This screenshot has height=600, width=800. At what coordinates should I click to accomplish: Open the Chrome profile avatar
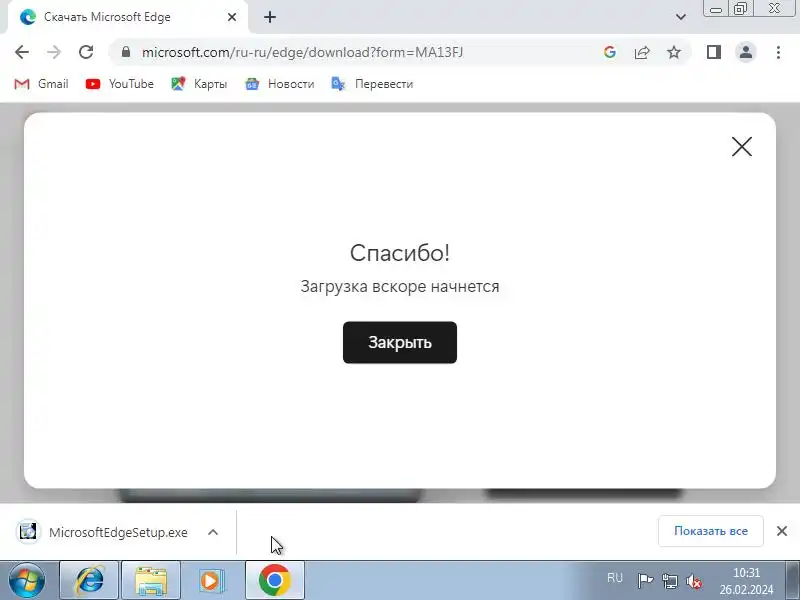tap(746, 52)
